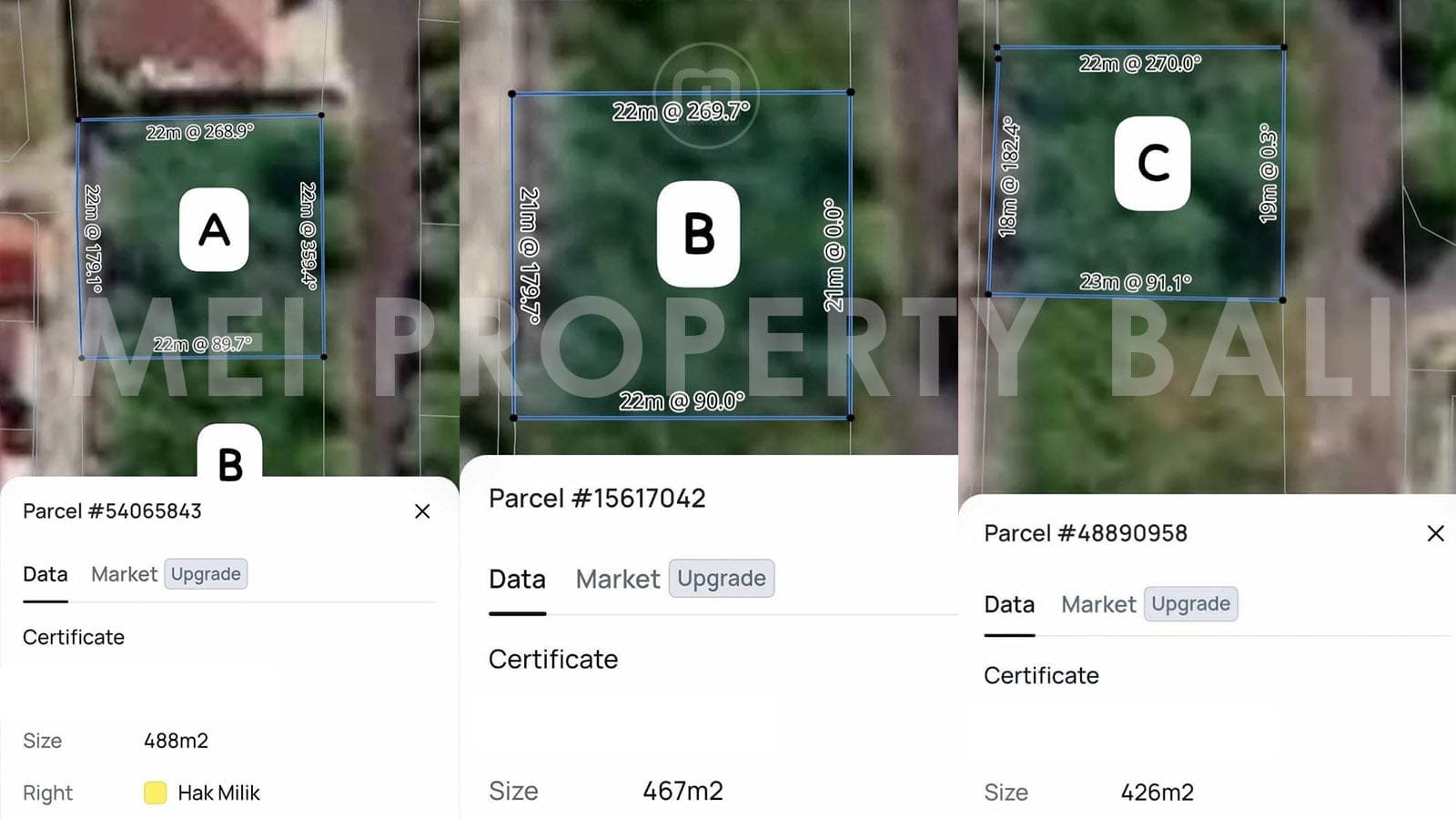
Task: Close the Parcel #54065843 panel
Action: 422,511
